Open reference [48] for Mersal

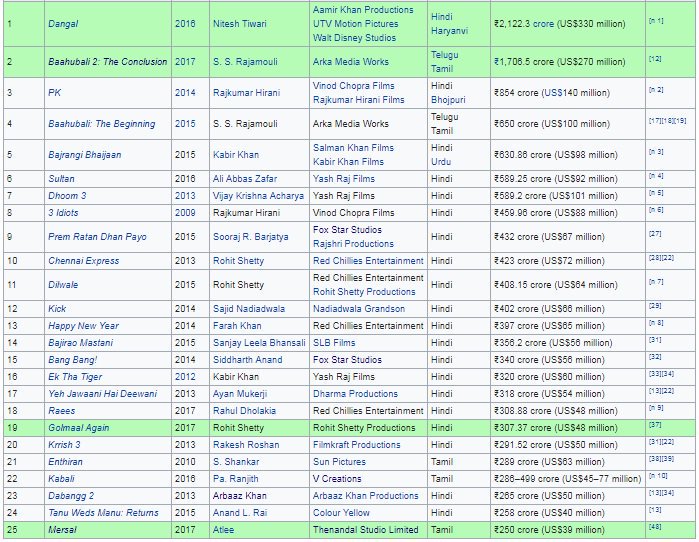pyautogui.click(x=655, y=526)
